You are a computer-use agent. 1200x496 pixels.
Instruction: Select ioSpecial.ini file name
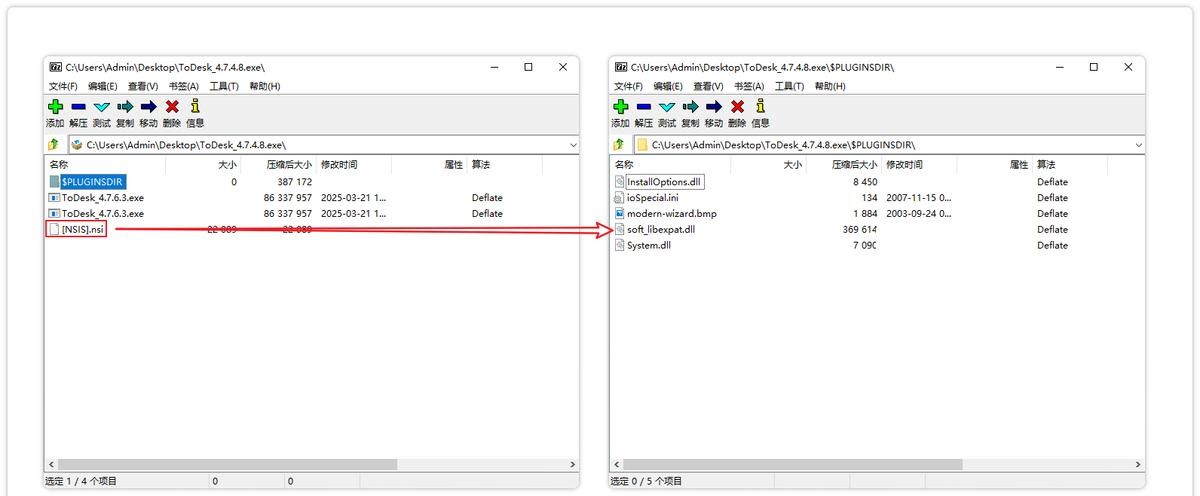(x=652, y=198)
